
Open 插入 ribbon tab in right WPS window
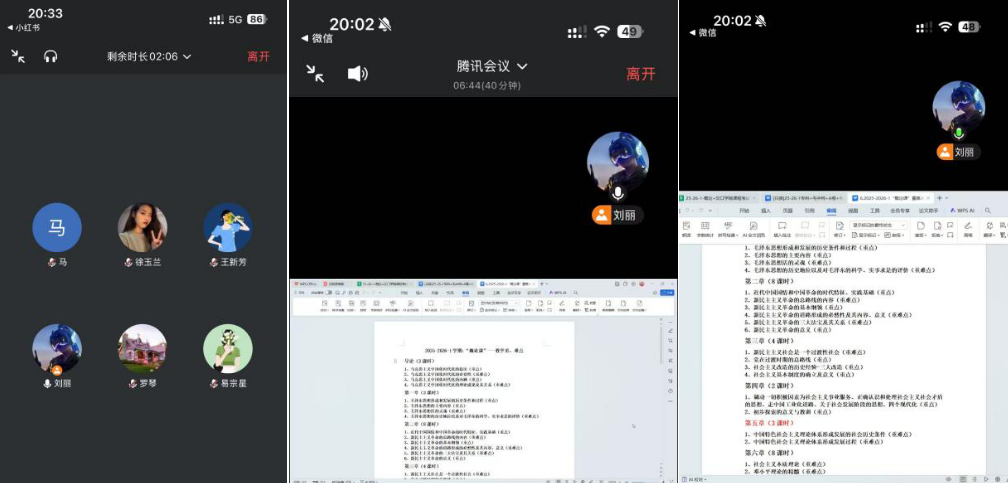point(766,211)
